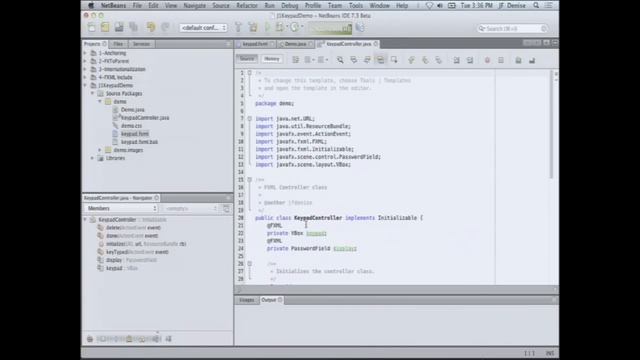Image resolution: width=640 pixels, height=360 pixels.
Task: Click Find Next Occurrence icon
Action: [367, 60]
